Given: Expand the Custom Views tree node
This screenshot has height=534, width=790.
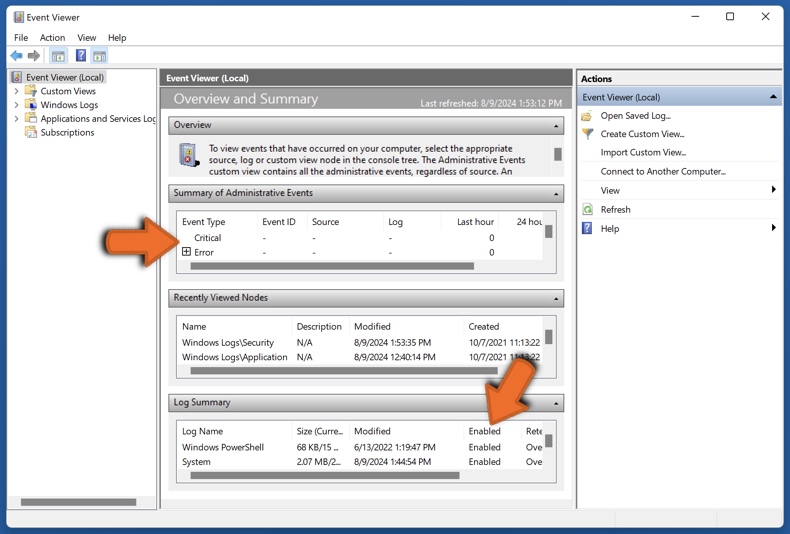Looking at the screenshot, I should [16, 91].
